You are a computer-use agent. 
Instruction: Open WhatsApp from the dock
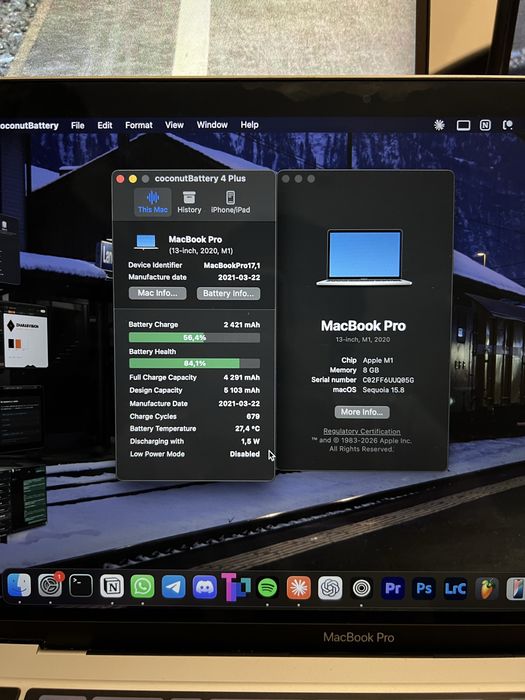142,586
